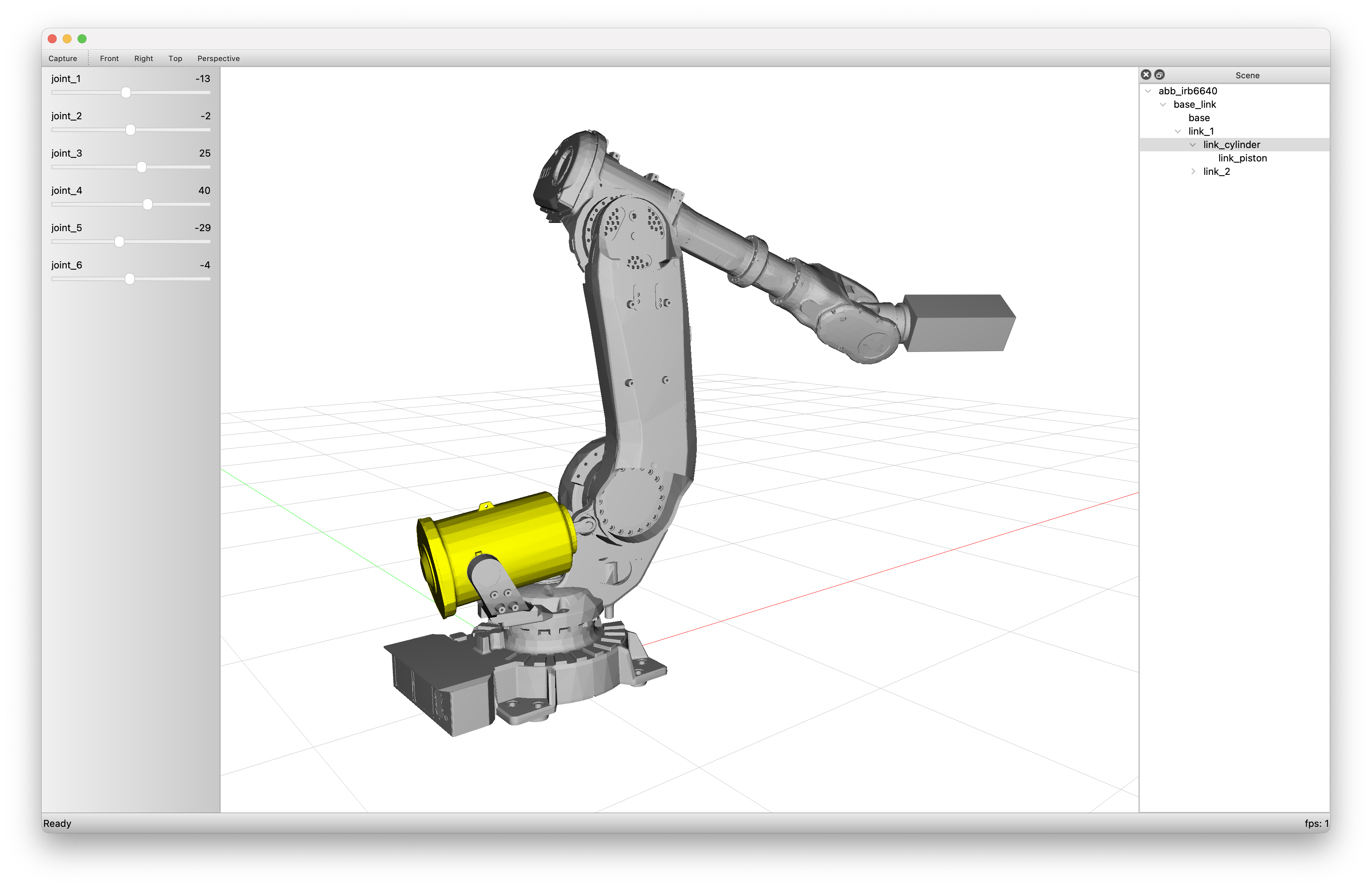1372x888 pixels.
Task: Switch to Front view
Action: point(109,58)
